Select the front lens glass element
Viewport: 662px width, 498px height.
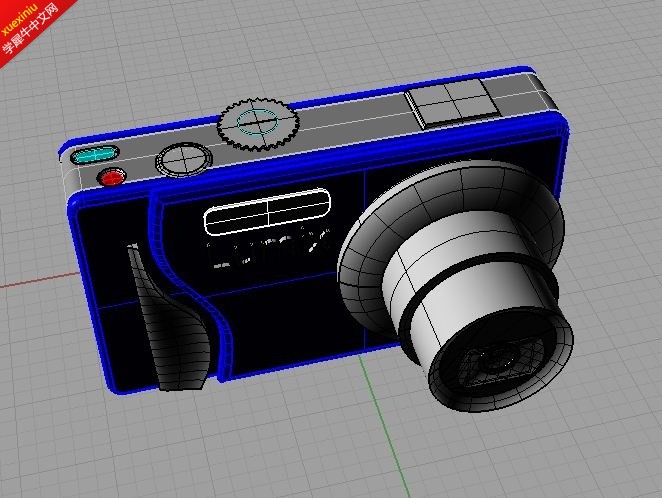[x=499, y=362]
